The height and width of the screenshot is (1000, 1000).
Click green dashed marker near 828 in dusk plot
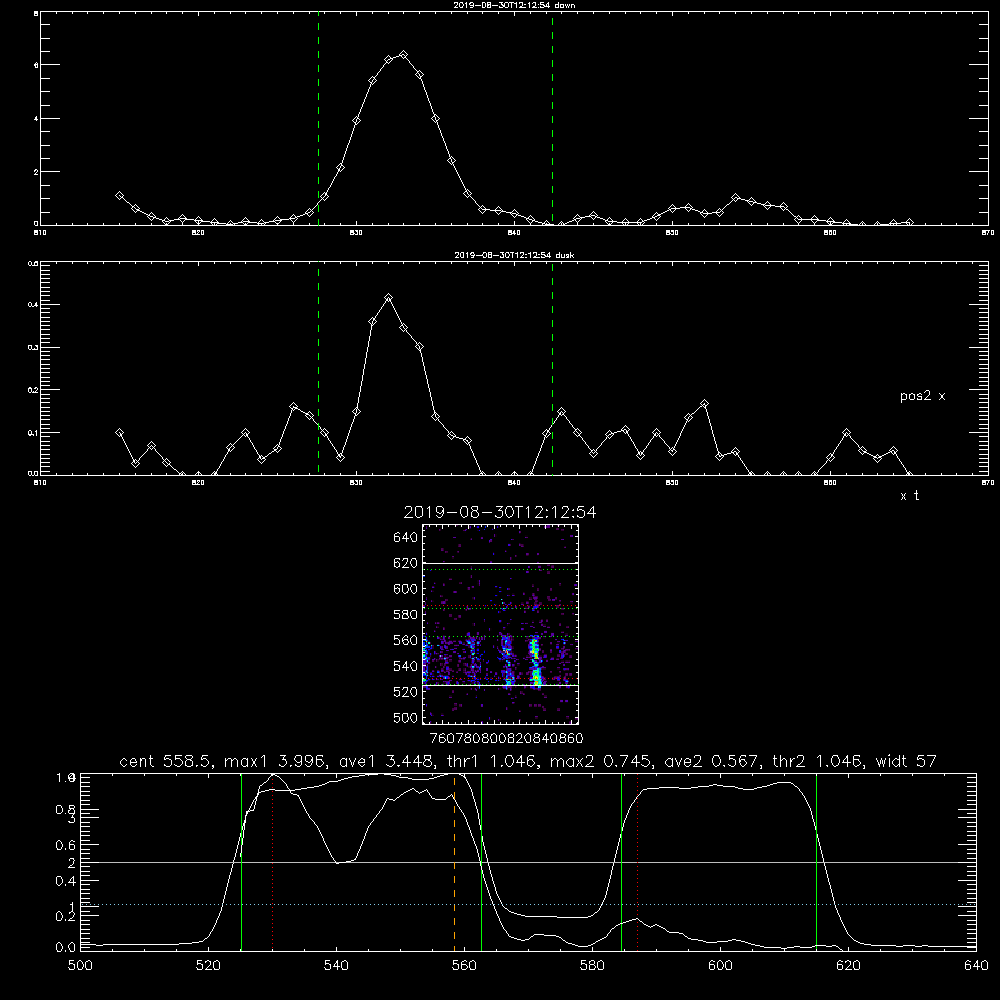[318, 369]
